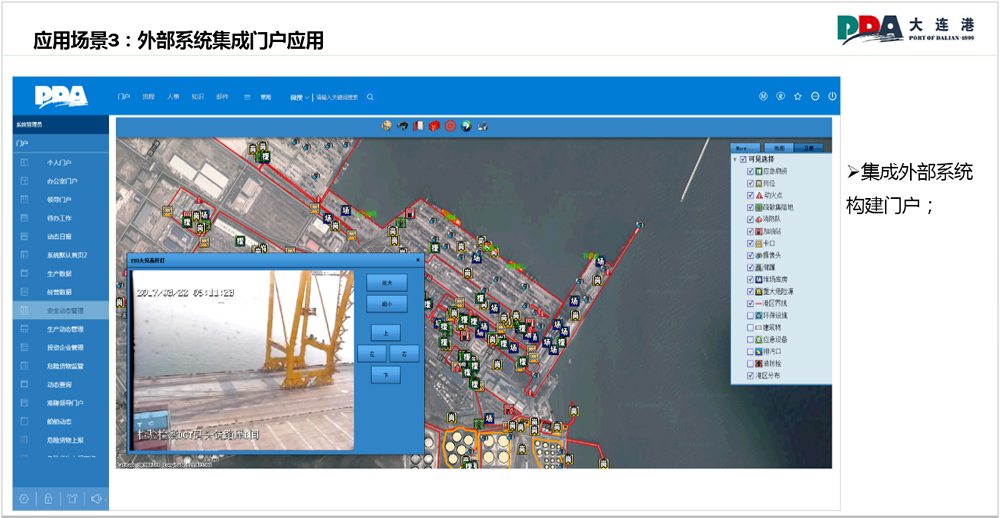
Task: Click the 门户 top menu item
Action: click(x=124, y=96)
